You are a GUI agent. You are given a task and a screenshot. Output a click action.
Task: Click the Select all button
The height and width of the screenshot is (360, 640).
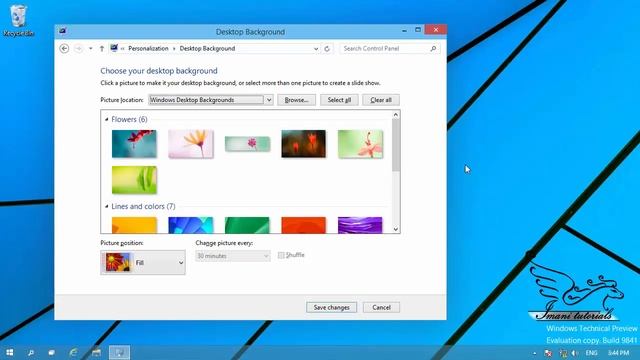tap(339, 100)
